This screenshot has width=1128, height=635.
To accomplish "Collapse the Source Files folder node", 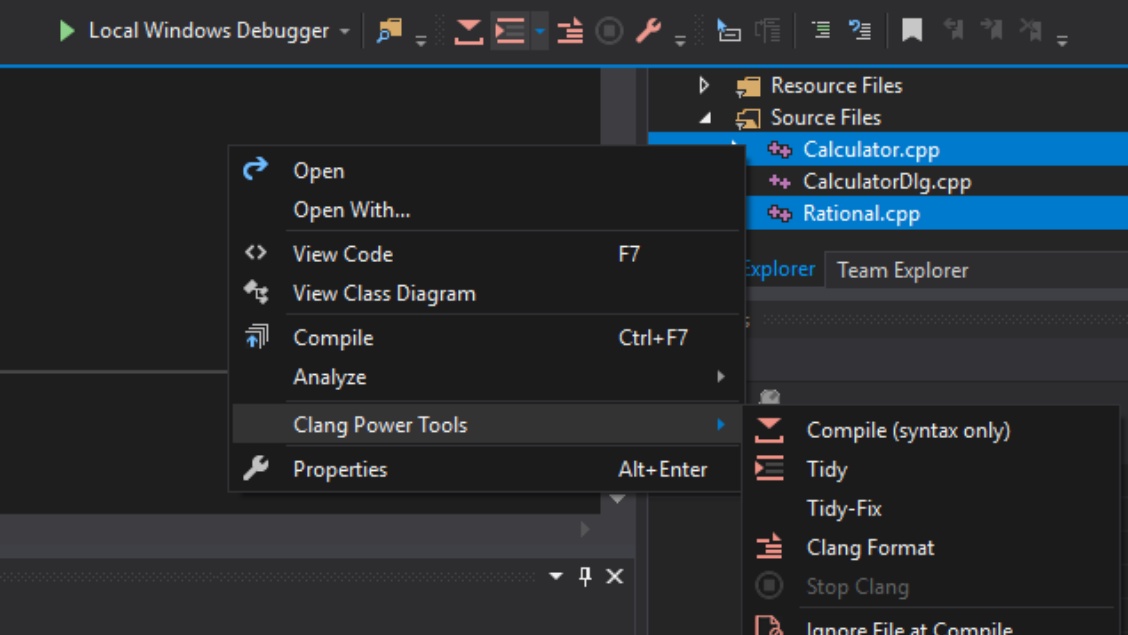I will tap(705, 117).
